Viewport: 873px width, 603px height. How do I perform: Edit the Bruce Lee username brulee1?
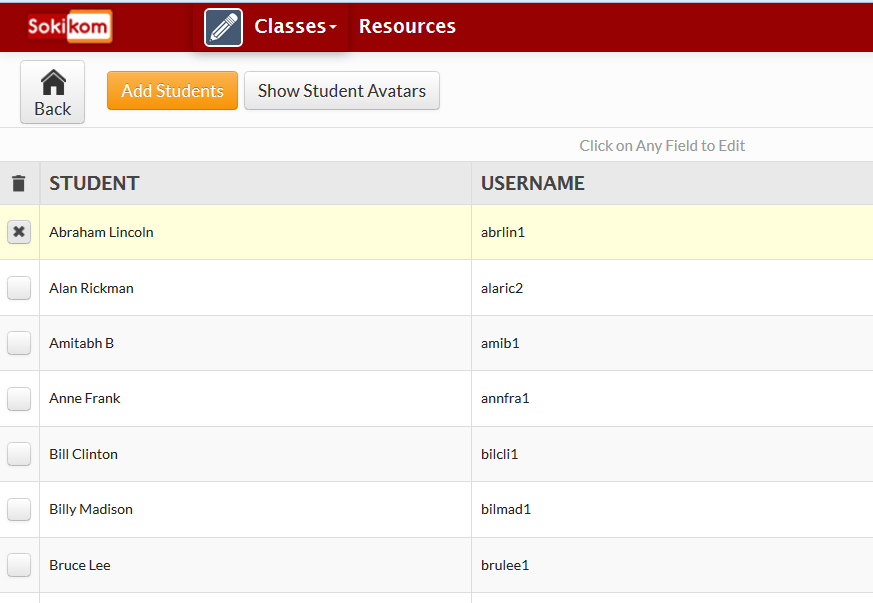pyautogui.click(x=505, y=565)
